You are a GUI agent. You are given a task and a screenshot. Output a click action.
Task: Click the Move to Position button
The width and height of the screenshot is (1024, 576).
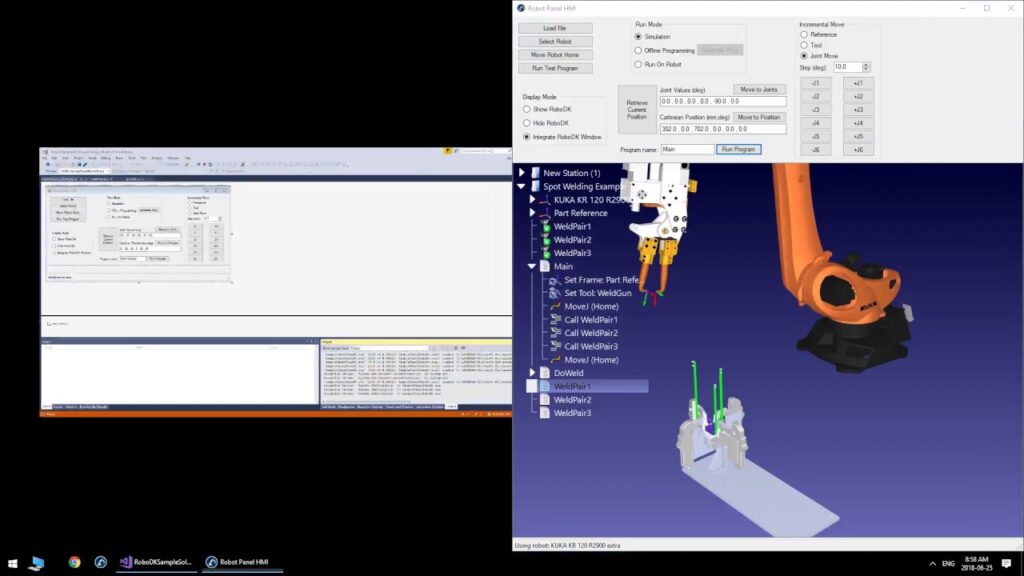[759, 117]
